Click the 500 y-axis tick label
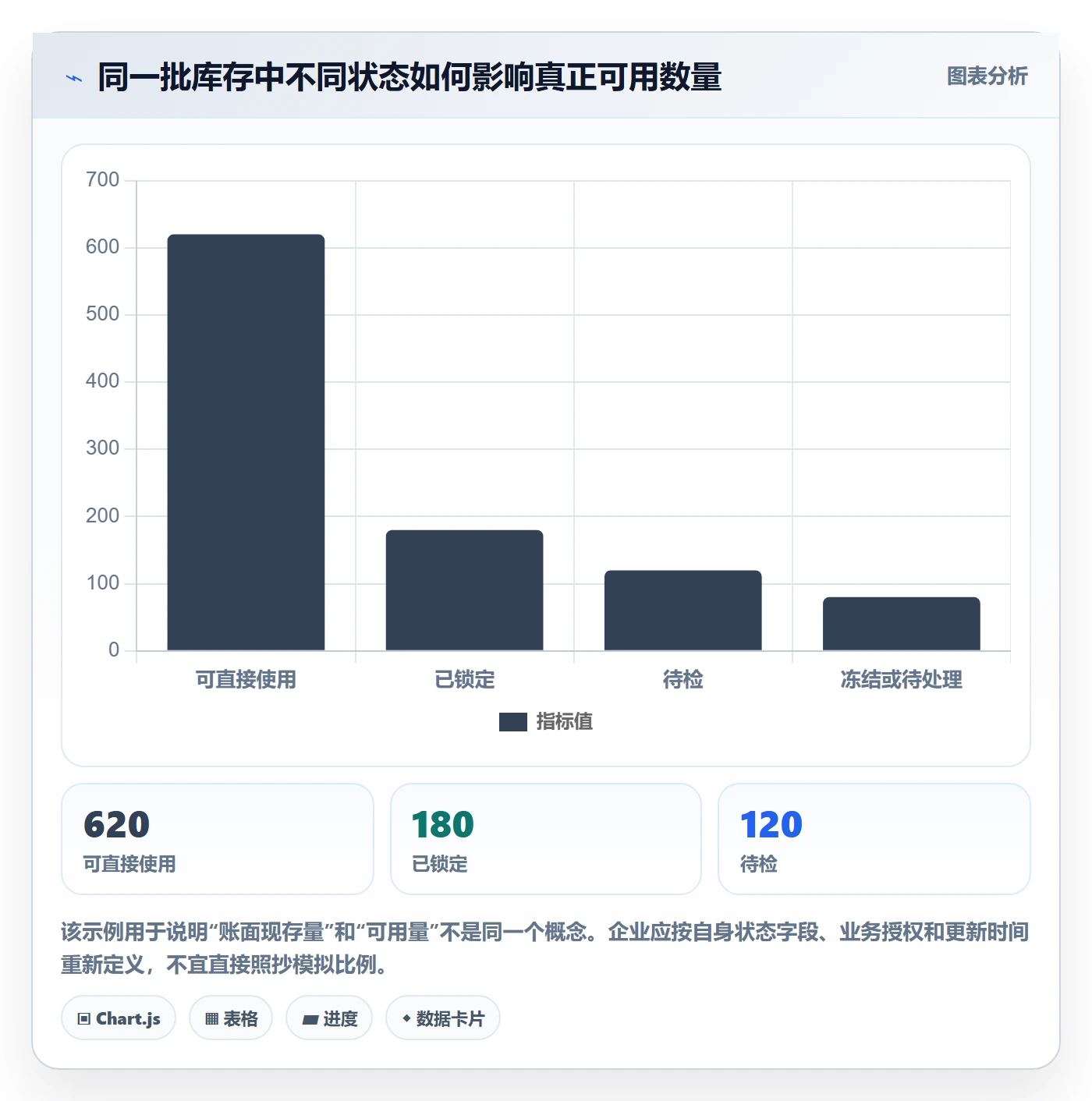The image size is (1092, 1101). (103, 314)
